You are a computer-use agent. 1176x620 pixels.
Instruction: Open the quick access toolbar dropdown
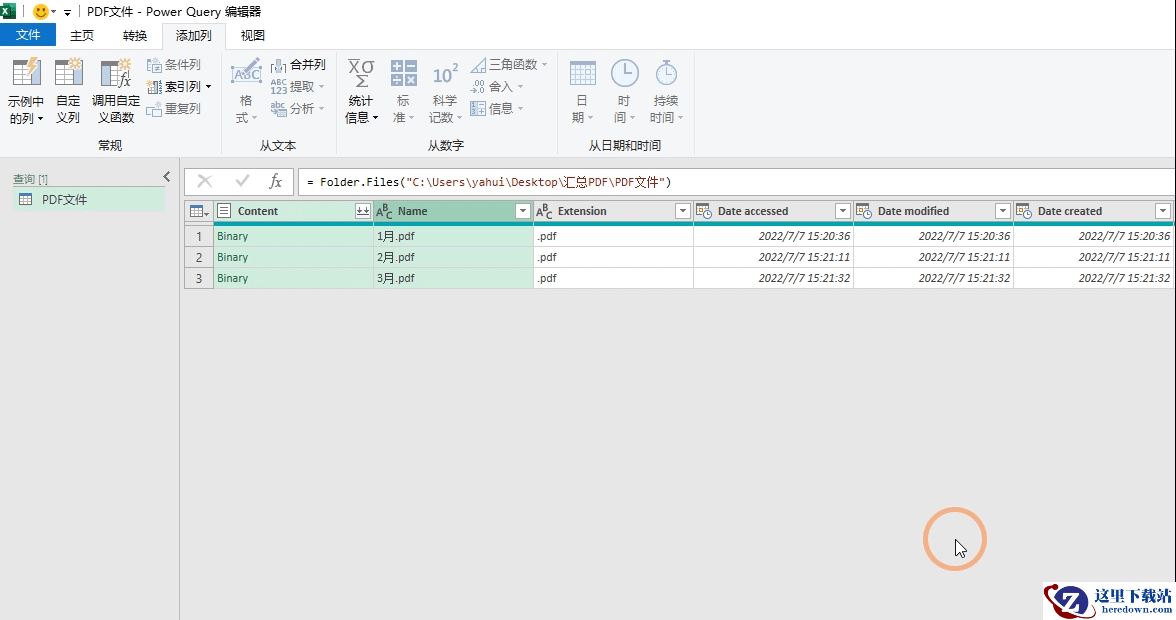[67, 12]
